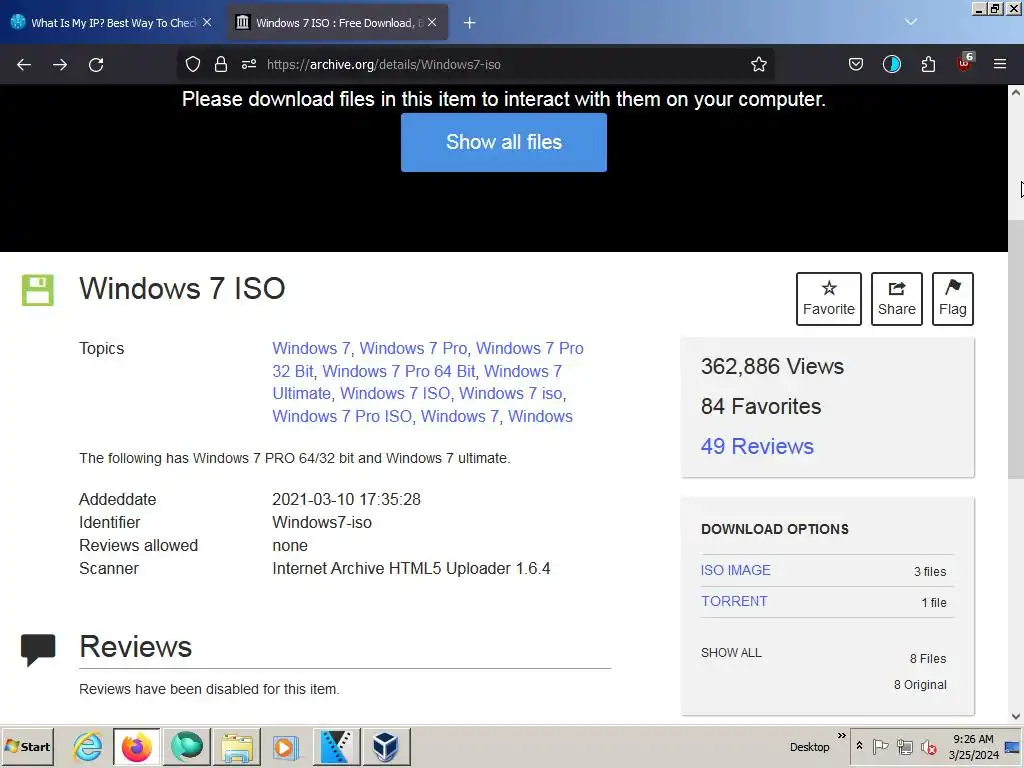Switch to Firefox in the taskbar
The width and height of the screenshot is (1024, 768).
click(136, 746)
